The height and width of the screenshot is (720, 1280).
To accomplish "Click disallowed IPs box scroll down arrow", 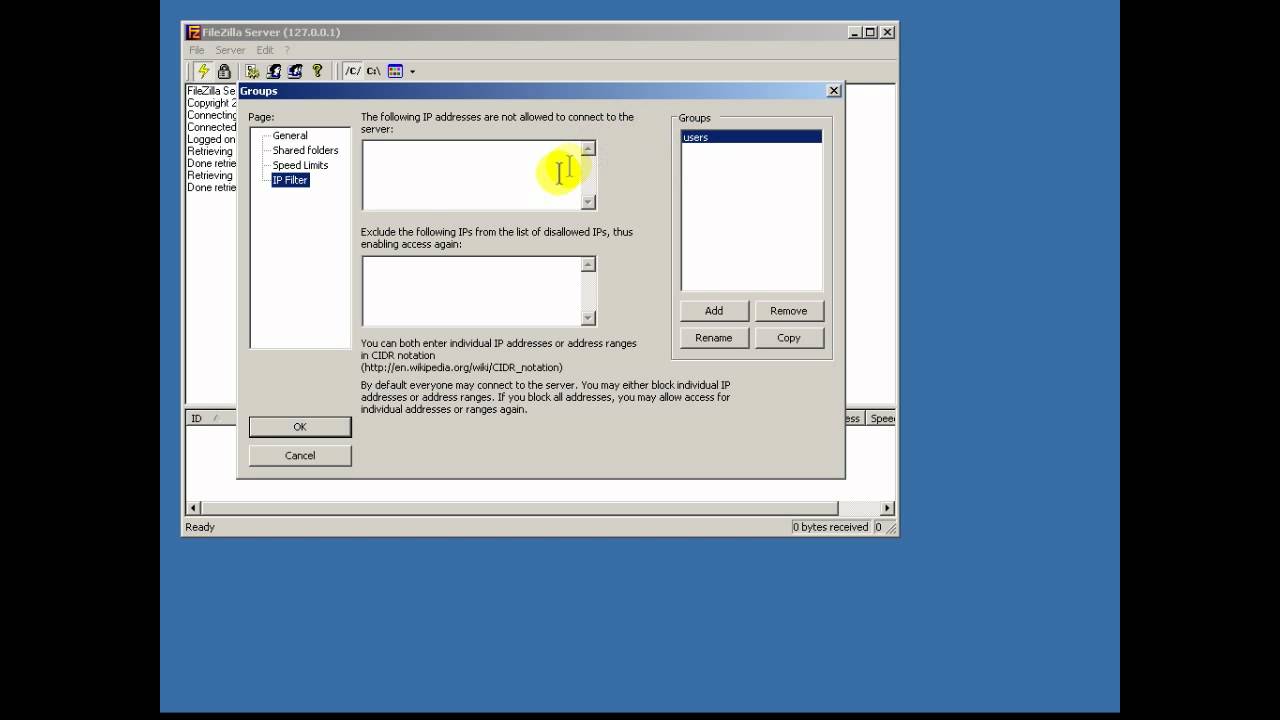I will pos(588,202).
